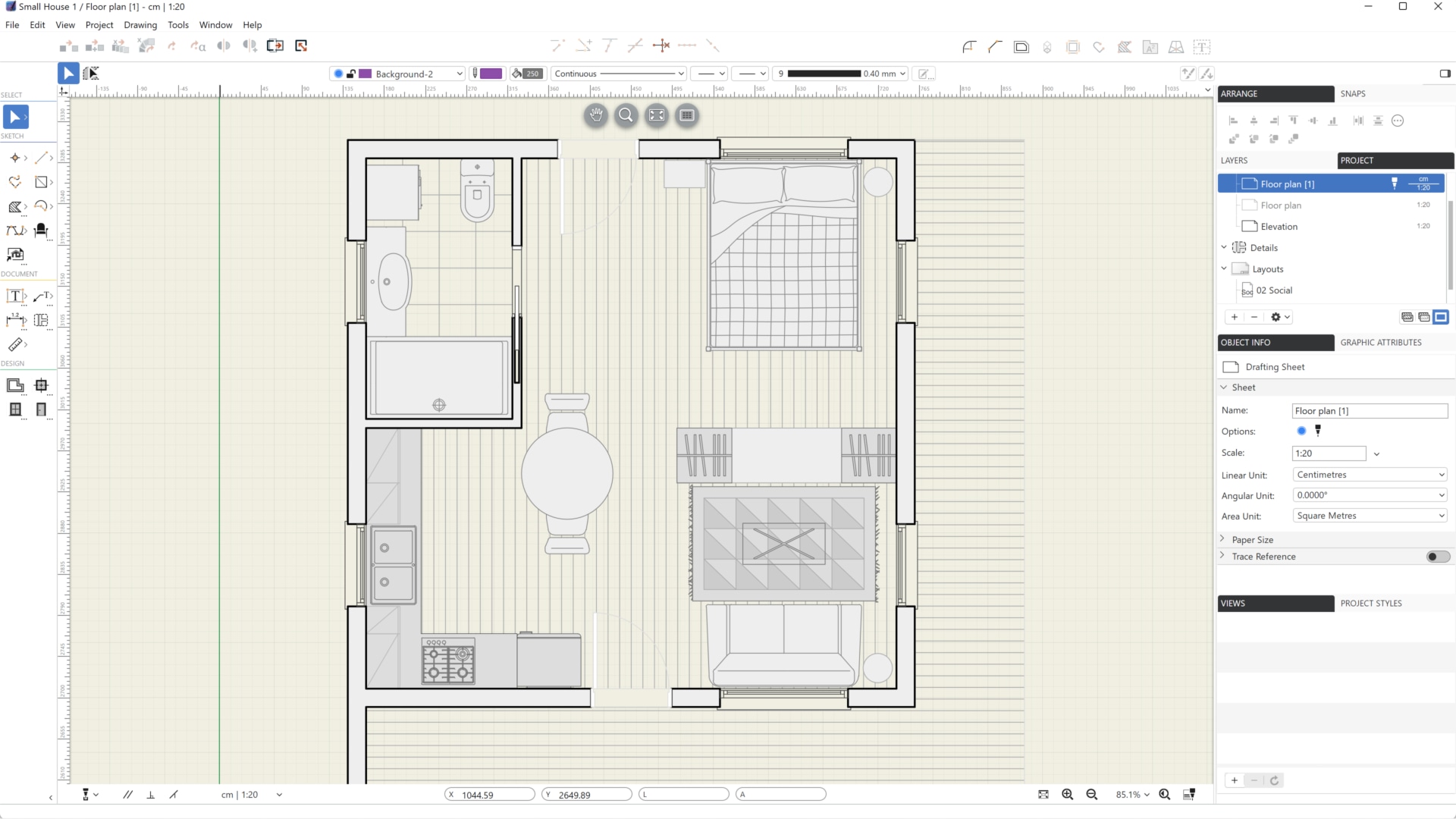Toggle the Trace Reference switch

coord(1437,557)
